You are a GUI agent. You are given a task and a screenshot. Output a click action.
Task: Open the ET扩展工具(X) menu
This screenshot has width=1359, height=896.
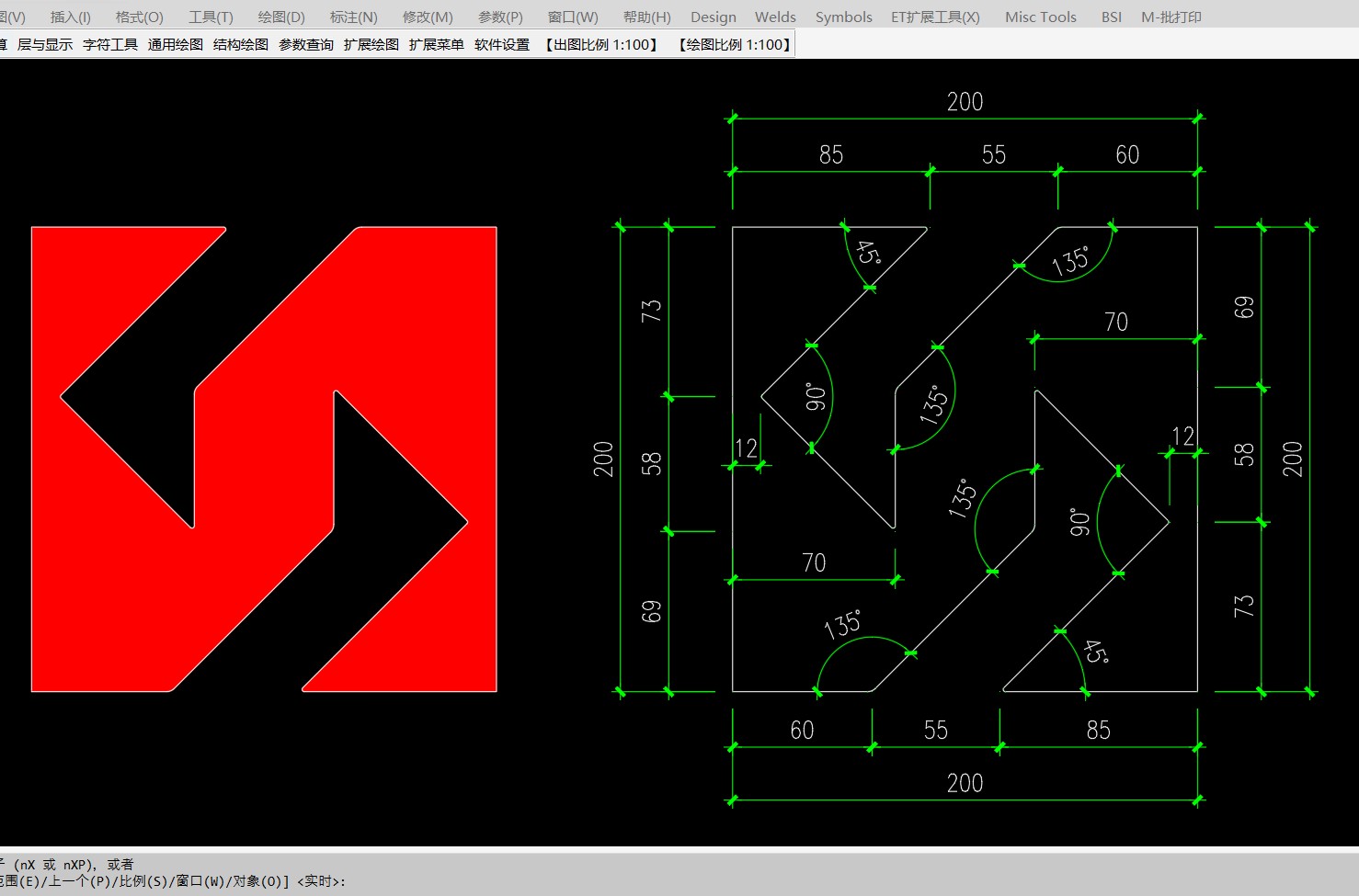tap(935, 17)
